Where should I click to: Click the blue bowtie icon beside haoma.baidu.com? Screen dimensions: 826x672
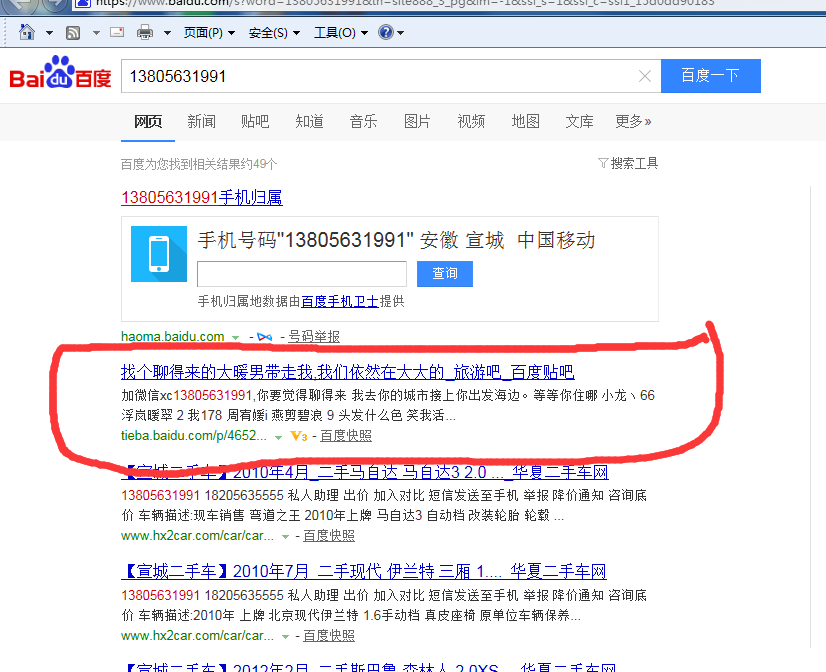tap(264, 337)
